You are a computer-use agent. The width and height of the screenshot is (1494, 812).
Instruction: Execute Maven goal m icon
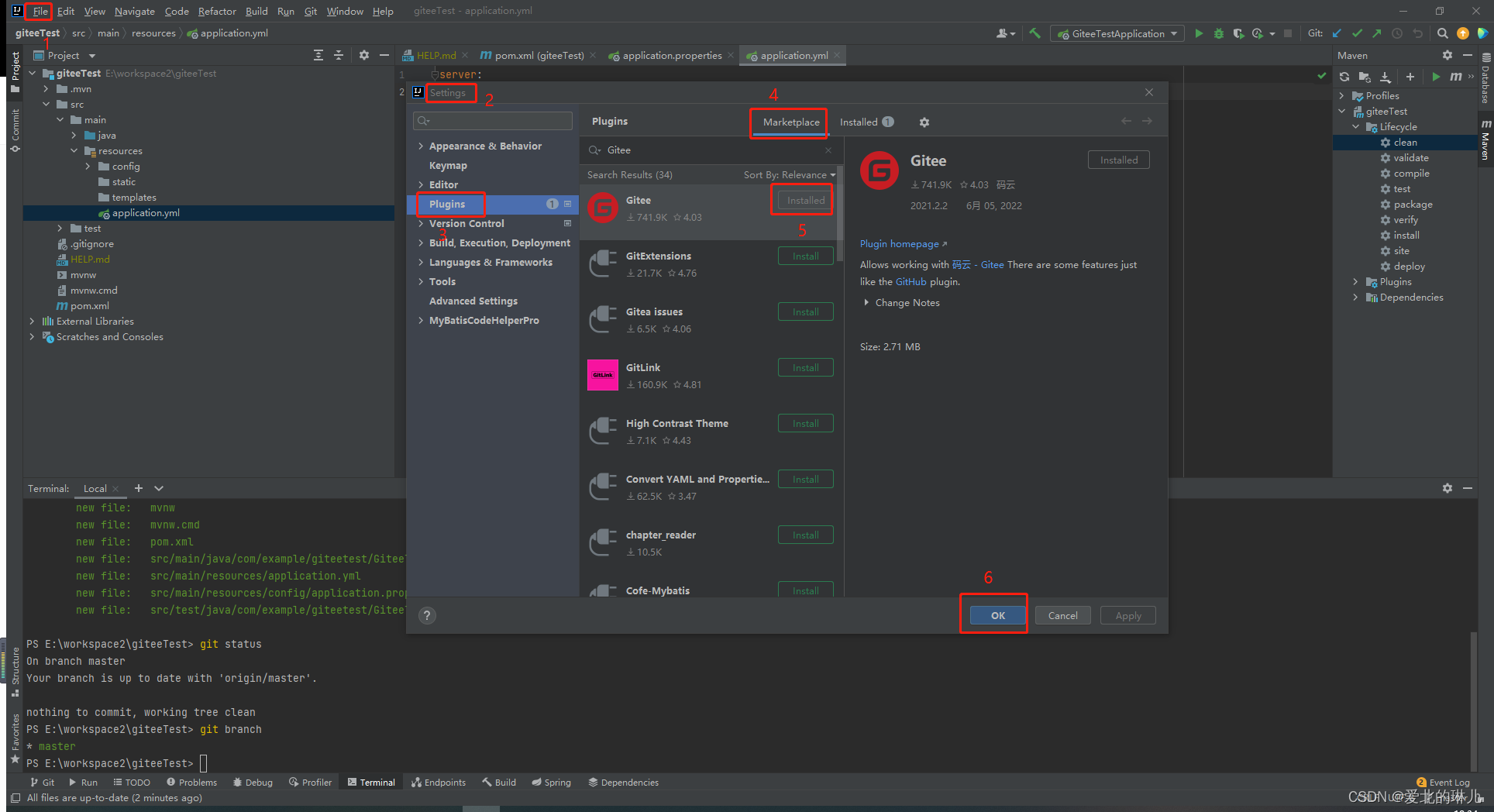[1456, 77]
